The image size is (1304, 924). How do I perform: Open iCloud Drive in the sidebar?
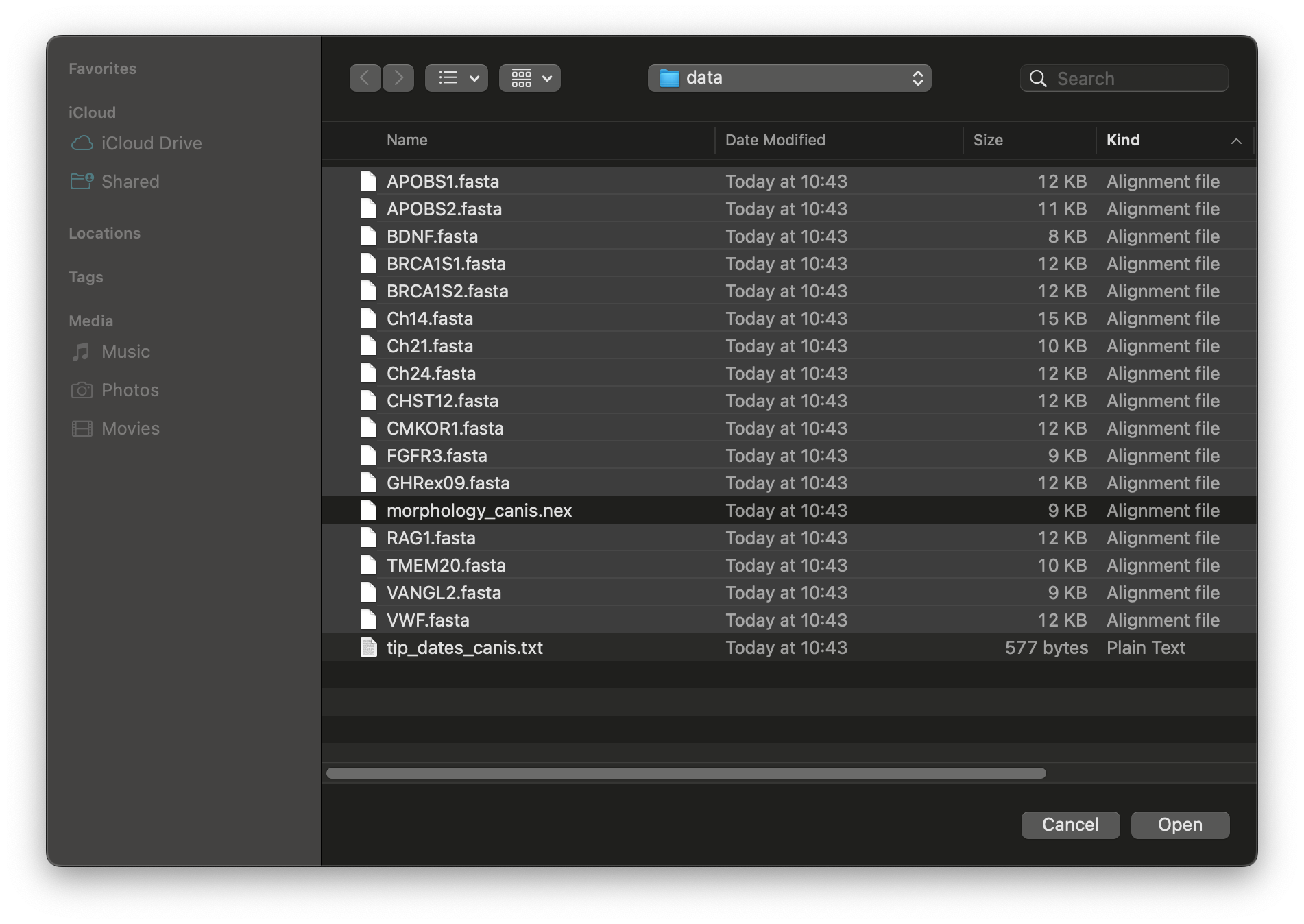click(x=151, y=143)
